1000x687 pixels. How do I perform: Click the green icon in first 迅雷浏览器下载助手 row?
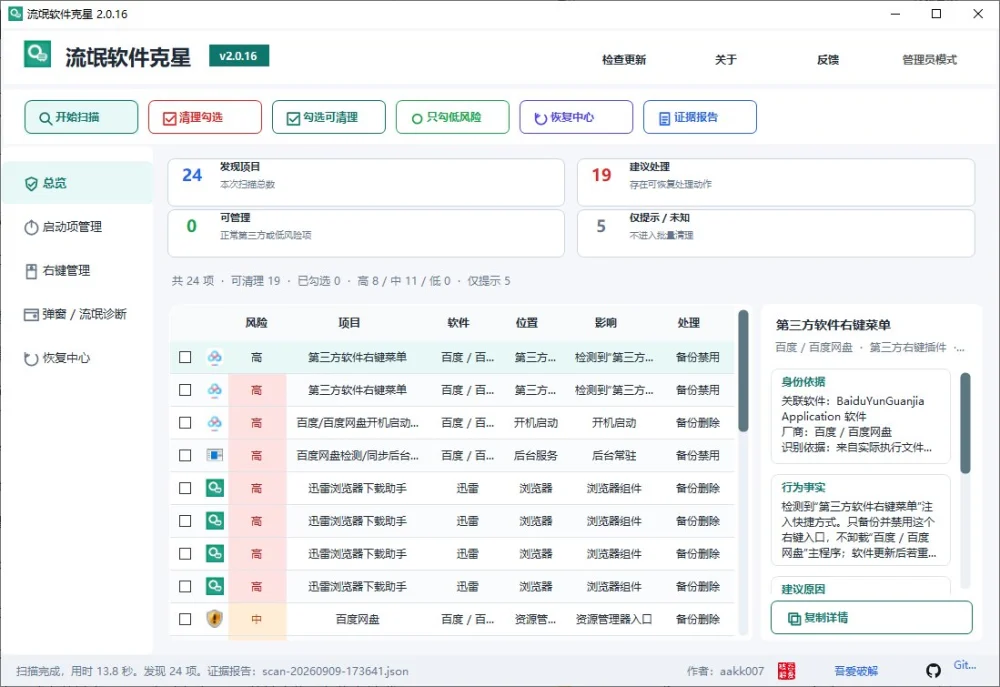point(215,488)
